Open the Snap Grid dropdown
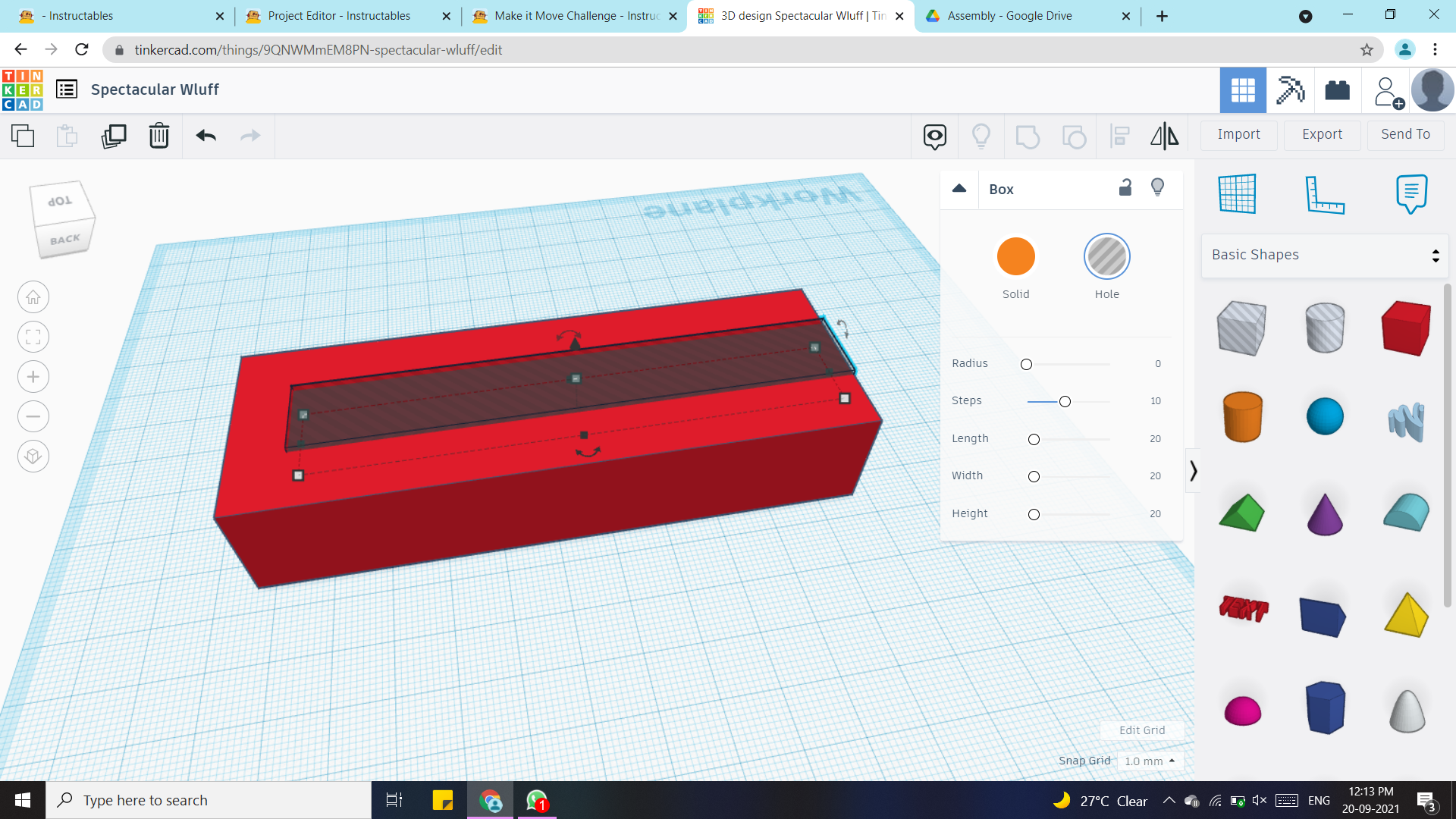This screenshot has width=1456, height=819. [x=1150, y=761]
